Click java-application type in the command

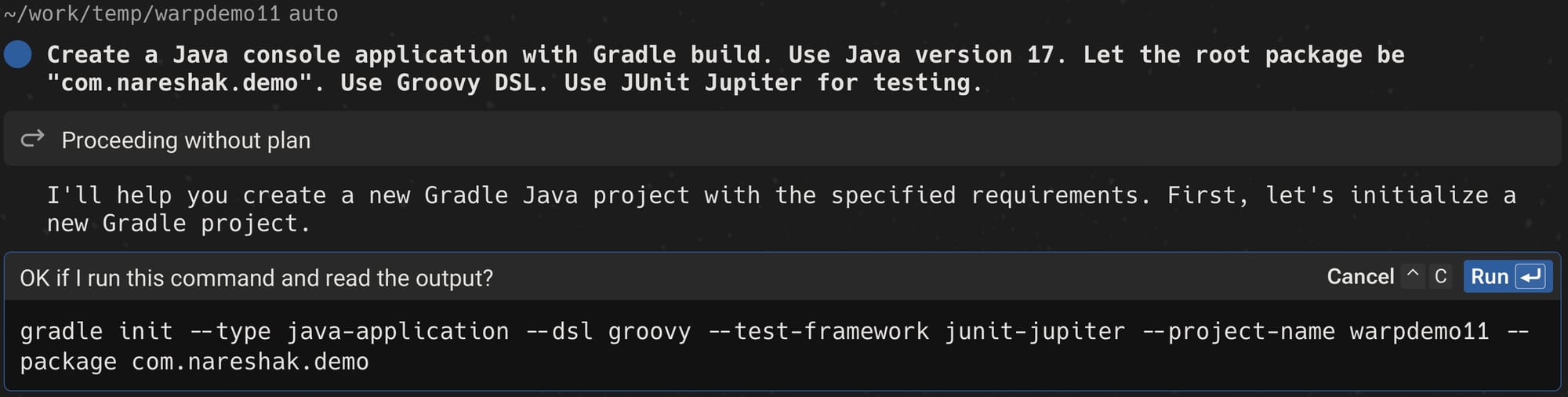click(x=397, y=331)
